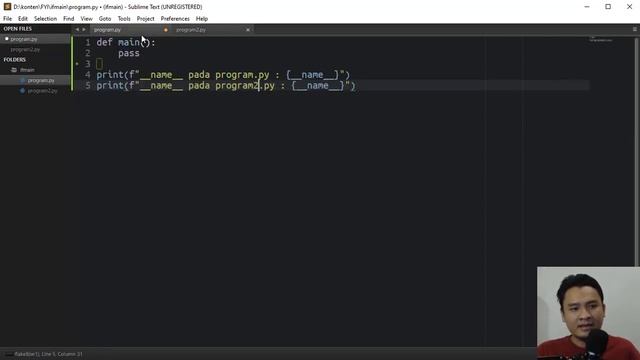Open tab list dropdown at tab bar end
Viewport: 640px width, 360px height.
(x=635, y=29)
